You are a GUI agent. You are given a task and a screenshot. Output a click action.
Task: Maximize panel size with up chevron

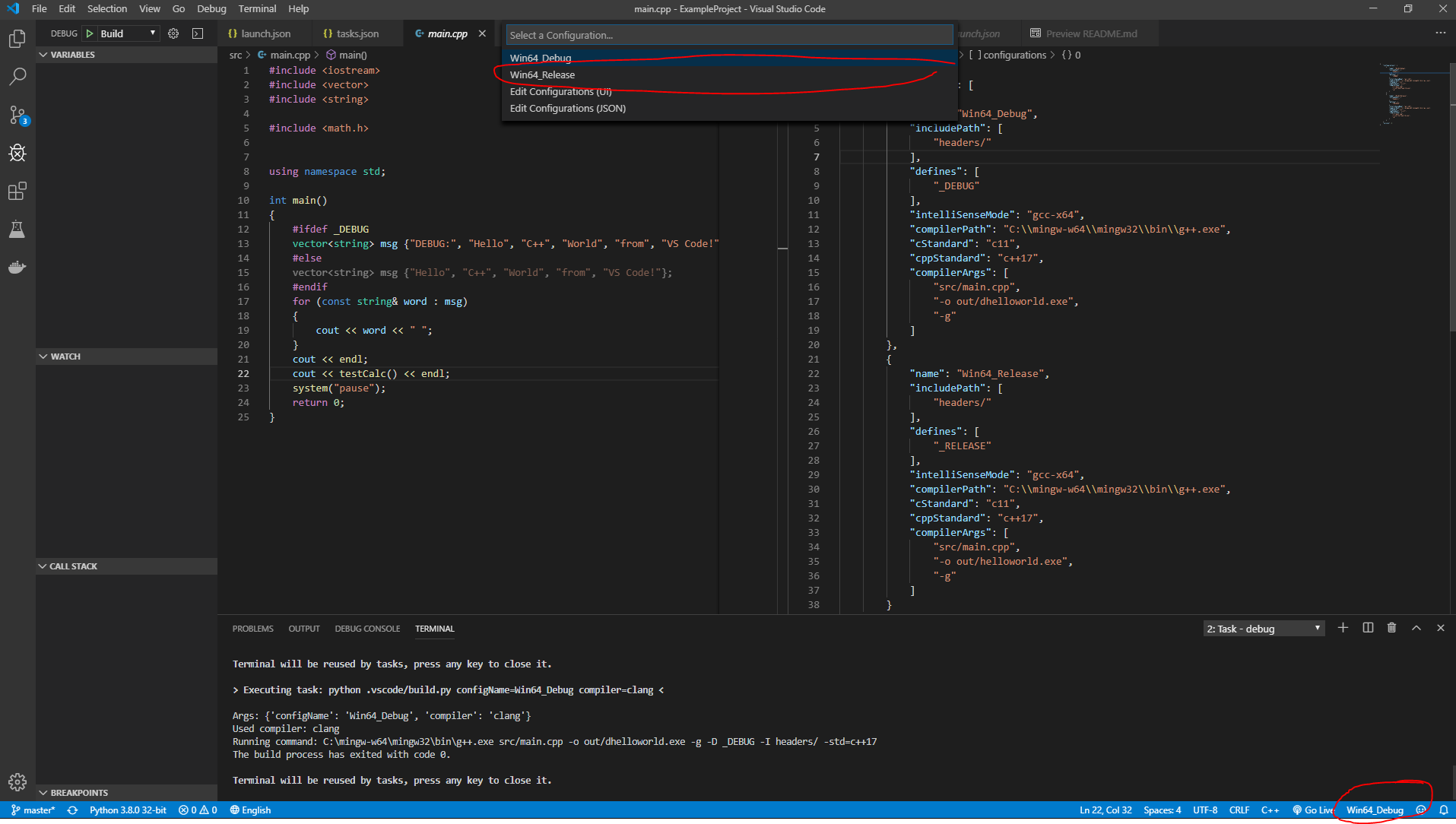pos(1416,628)
